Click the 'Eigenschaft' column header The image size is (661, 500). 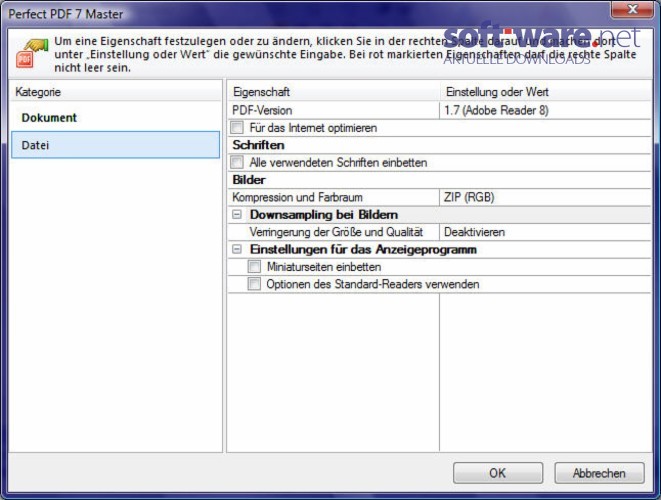(x=334, y=92)
